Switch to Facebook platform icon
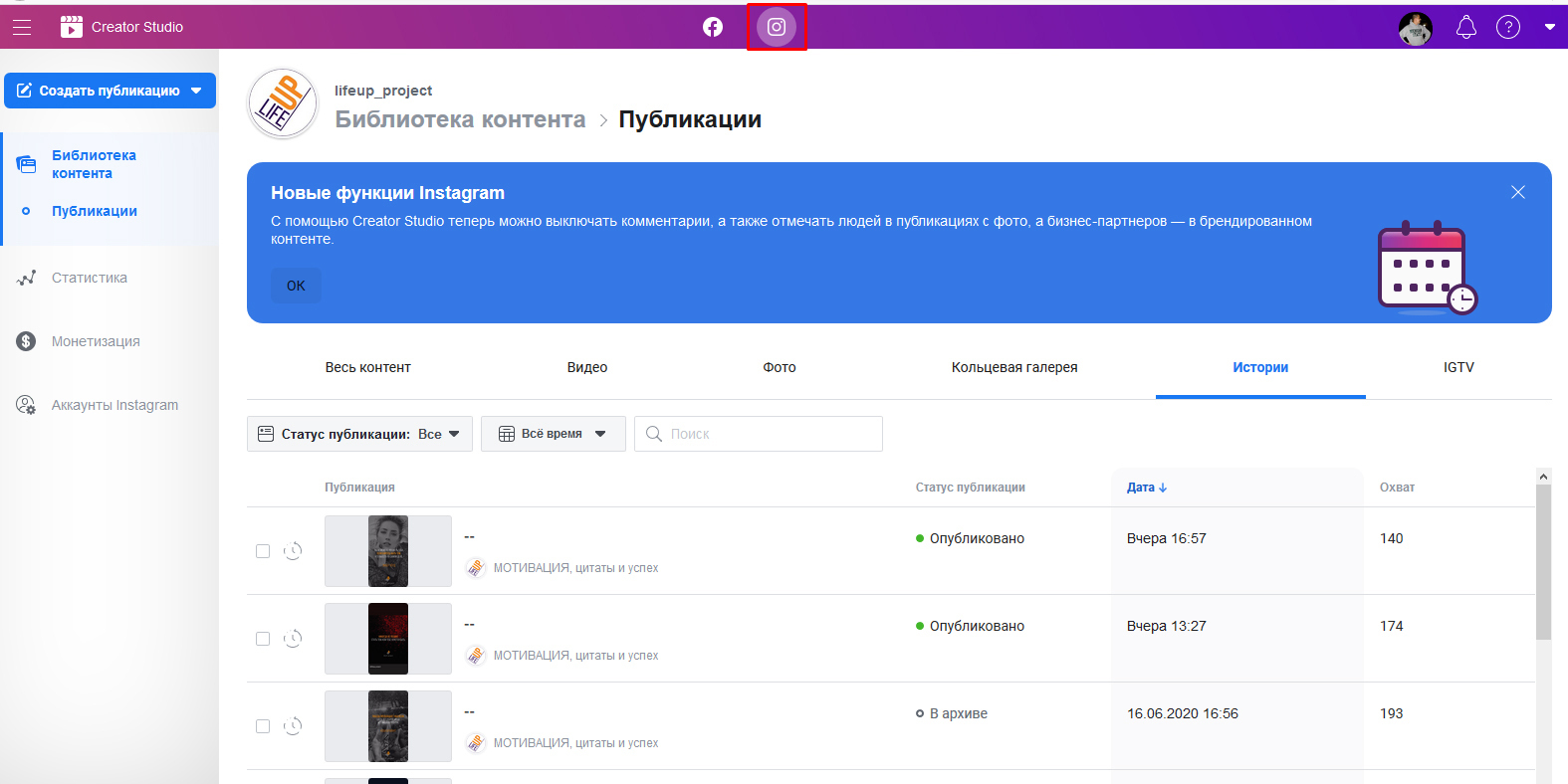 point(713,27)
